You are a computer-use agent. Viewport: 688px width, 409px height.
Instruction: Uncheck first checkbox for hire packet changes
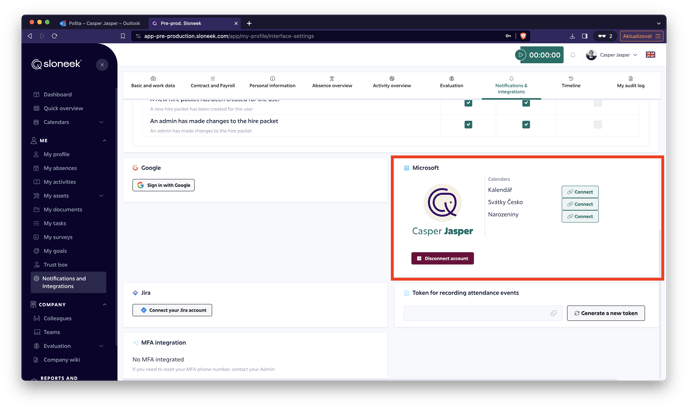[468, 125]
